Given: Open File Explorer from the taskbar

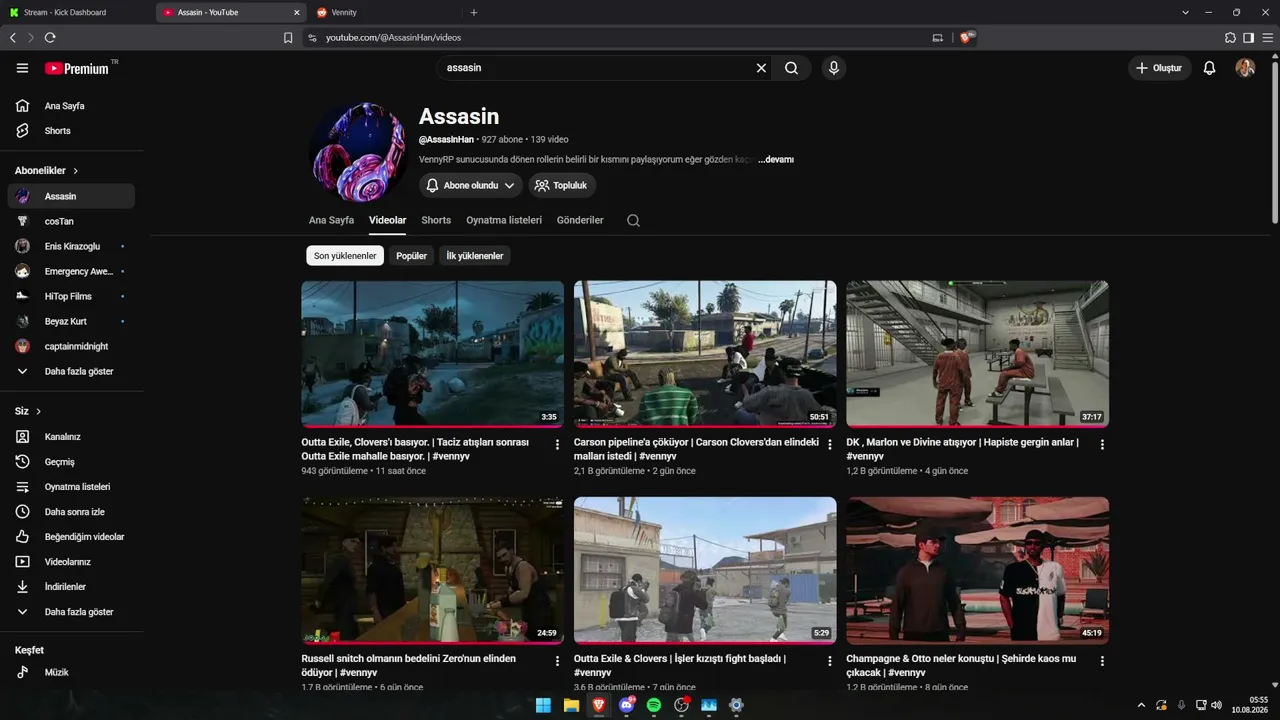Looking at the screenshot, I should (x=571, y=705).
